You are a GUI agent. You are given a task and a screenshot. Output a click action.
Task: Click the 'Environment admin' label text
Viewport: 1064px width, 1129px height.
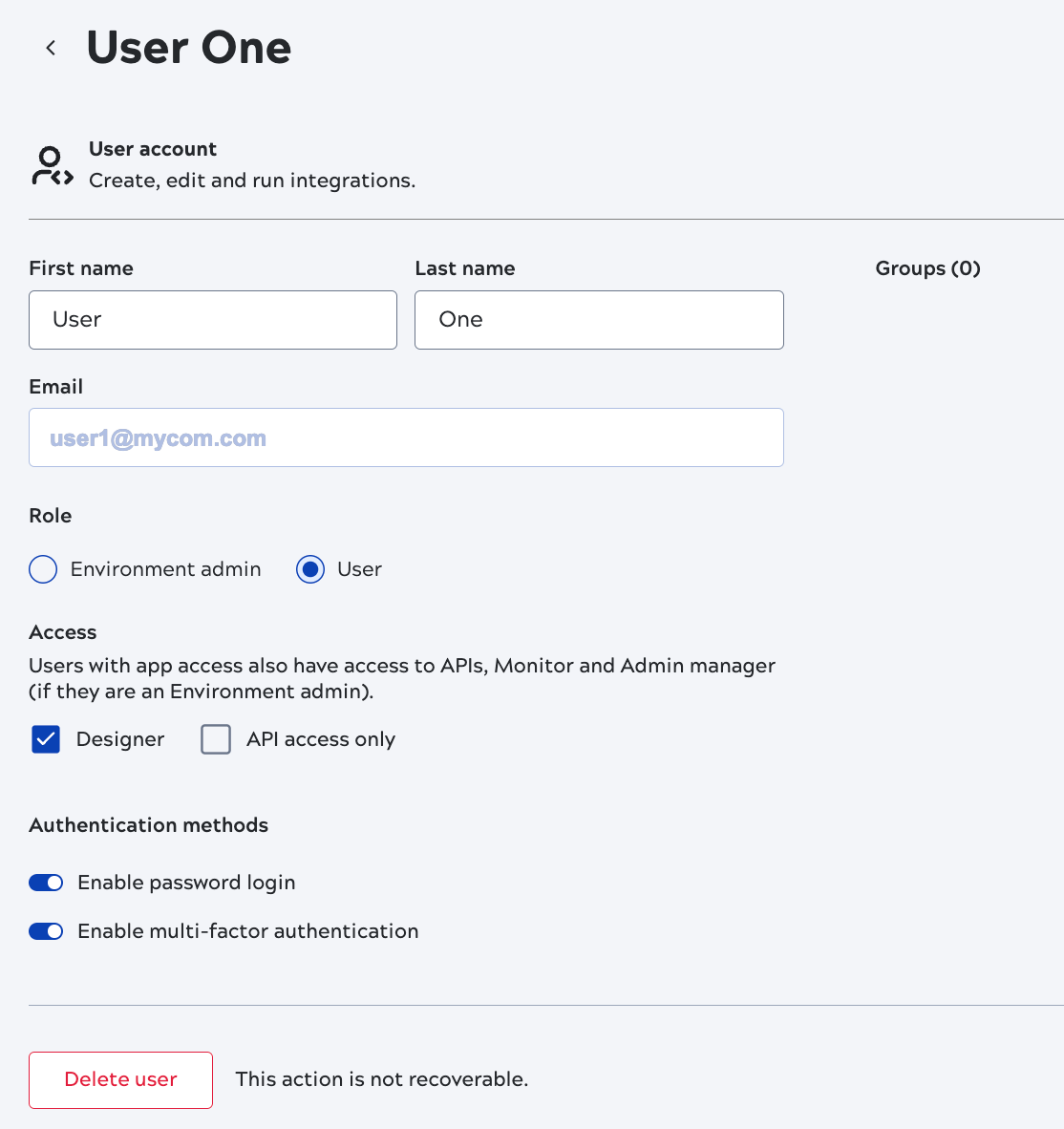[x=165, y=569]
